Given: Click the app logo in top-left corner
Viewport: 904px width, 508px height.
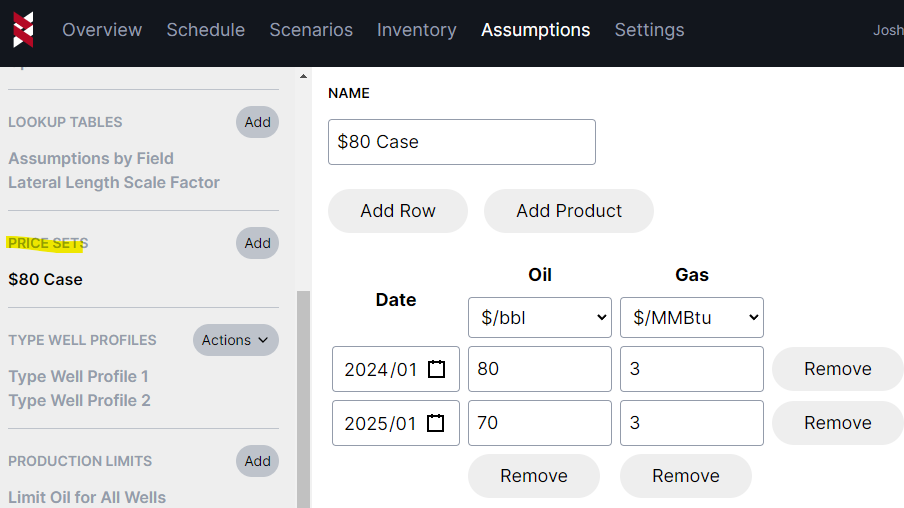Looking at the screenshot, I should (x=23, y=30).
